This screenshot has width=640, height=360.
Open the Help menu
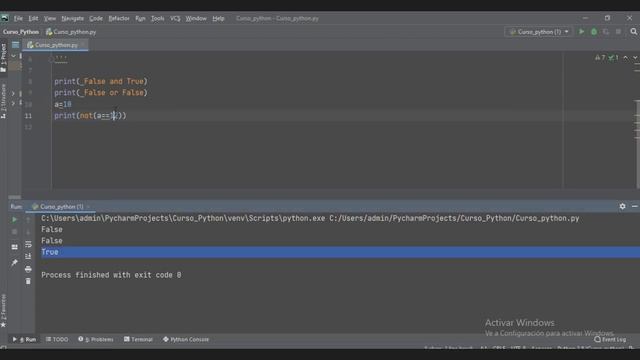coord(218,18)
